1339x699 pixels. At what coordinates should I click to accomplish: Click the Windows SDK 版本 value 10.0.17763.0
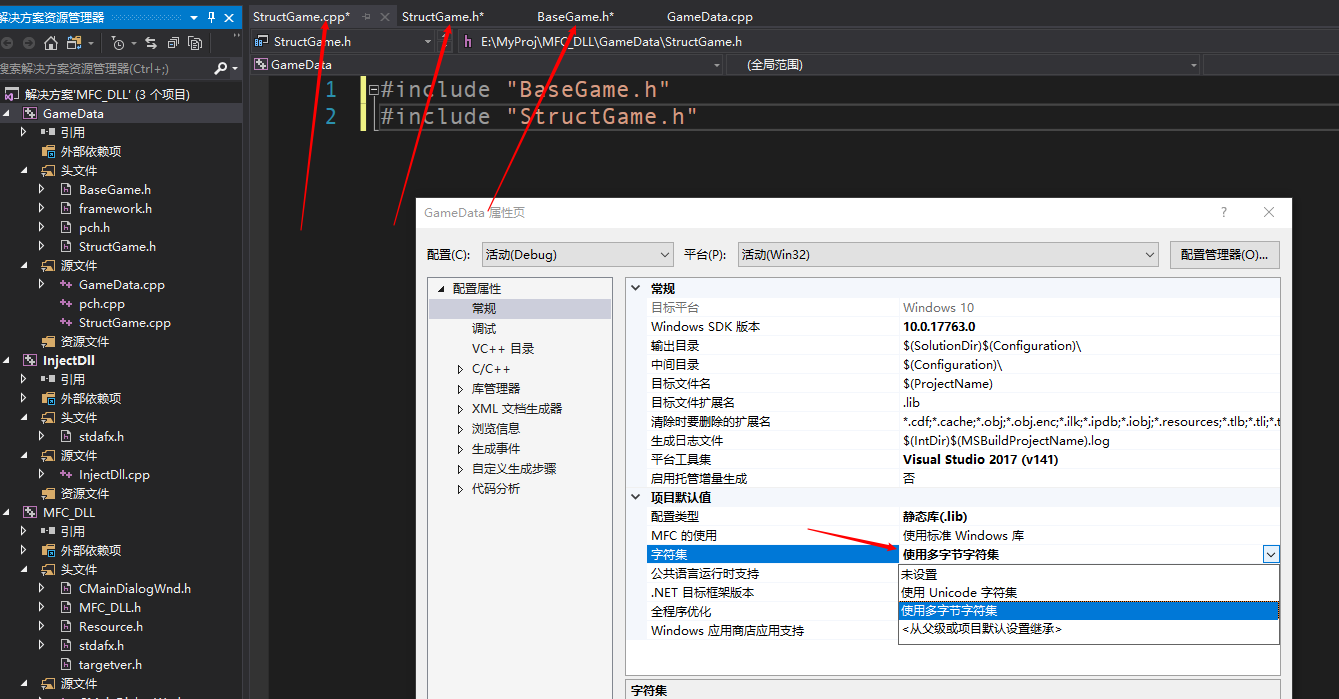939,326
